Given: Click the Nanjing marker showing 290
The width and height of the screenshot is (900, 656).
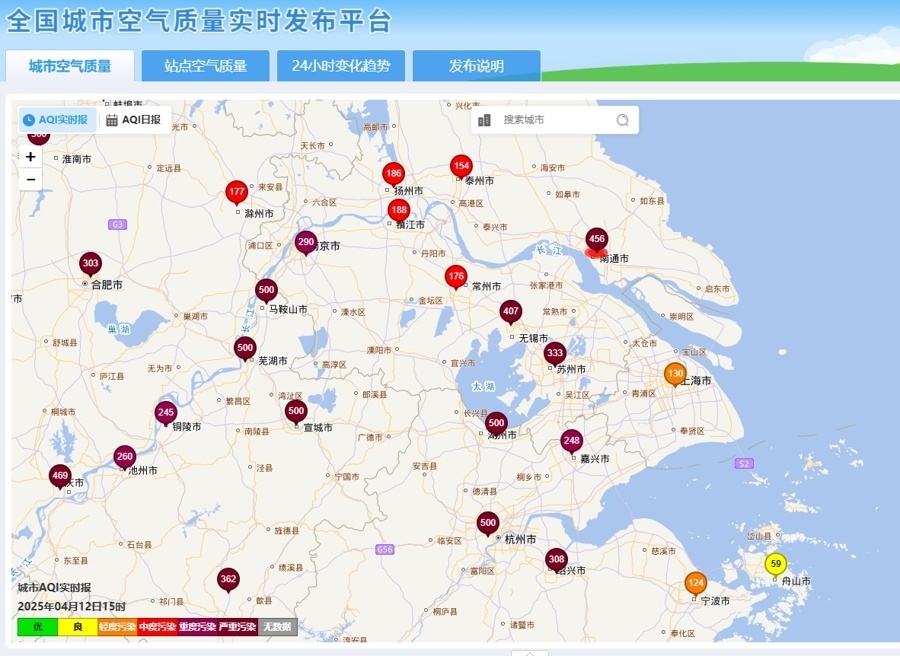Looking at the screenshot, I should tap(304, 241).
